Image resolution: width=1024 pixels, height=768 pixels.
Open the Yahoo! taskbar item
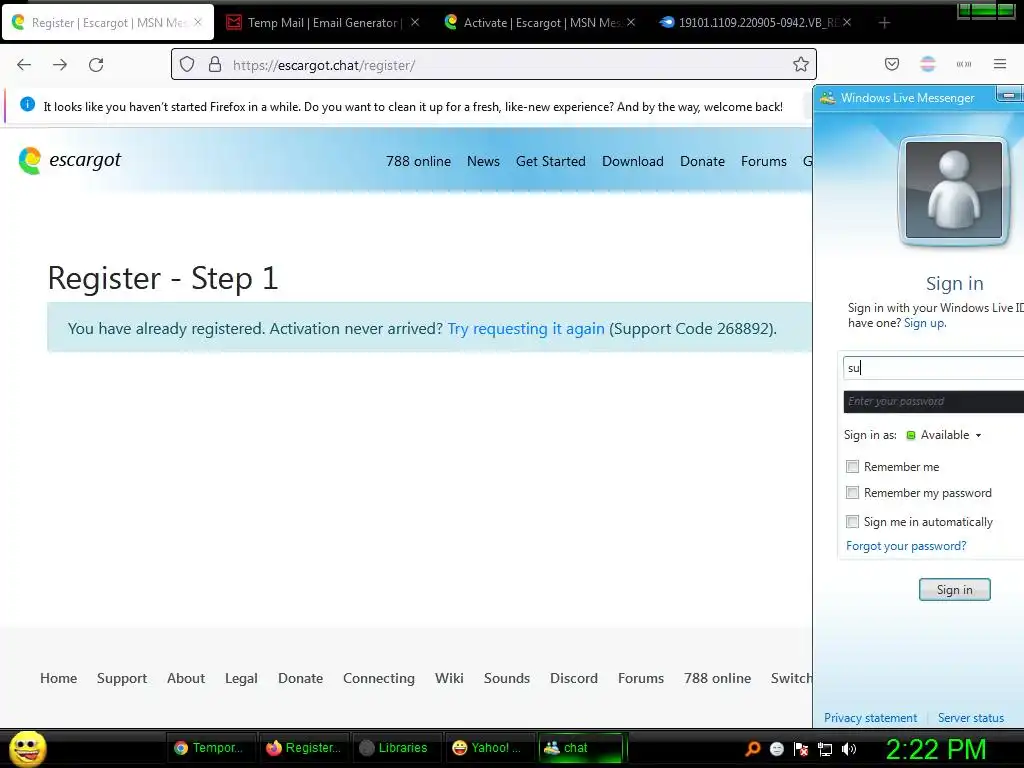coord(488,748)
